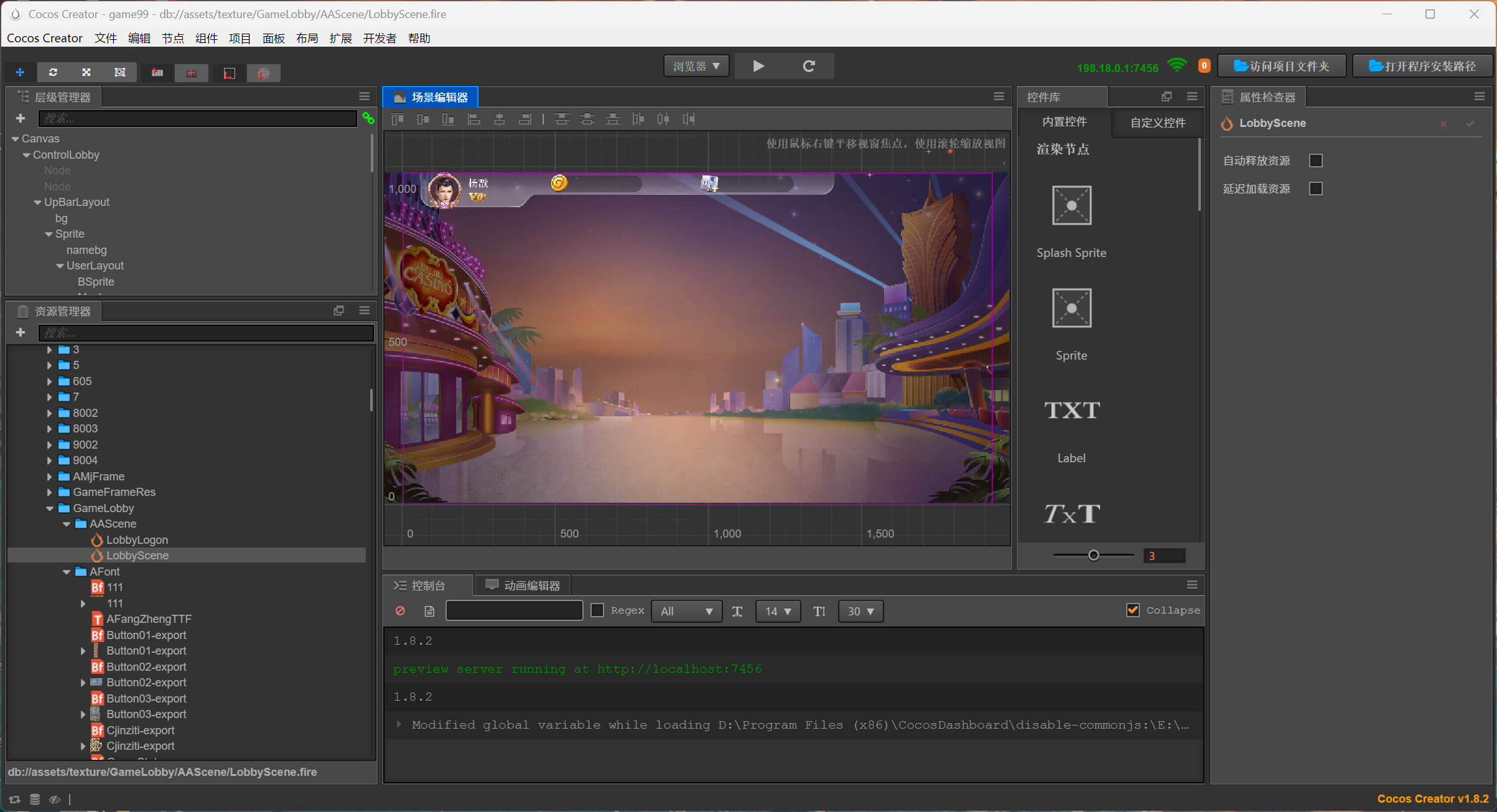
Task: Click the play preview button
Action: (758, 66)
